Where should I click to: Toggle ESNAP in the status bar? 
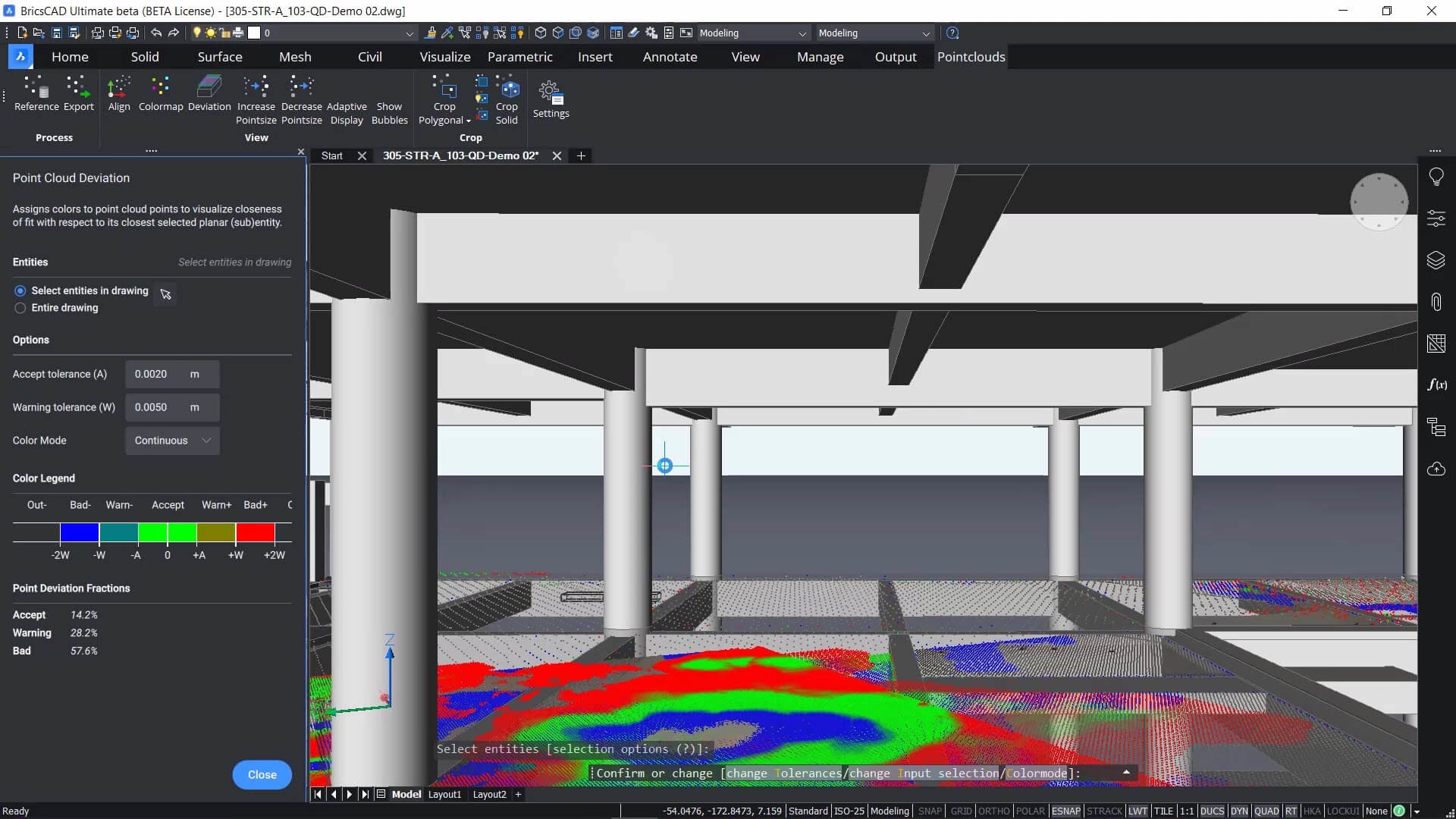[1065, 811]
